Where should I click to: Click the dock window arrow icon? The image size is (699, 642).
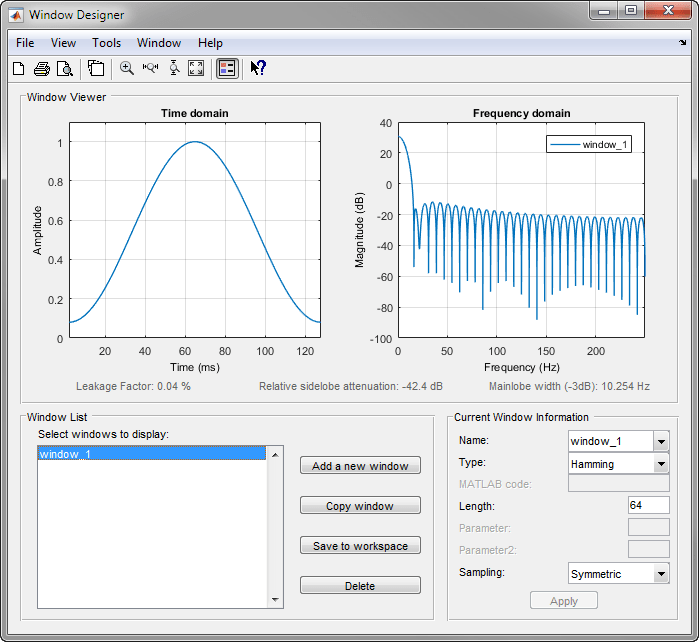click(x=683, y=42)
